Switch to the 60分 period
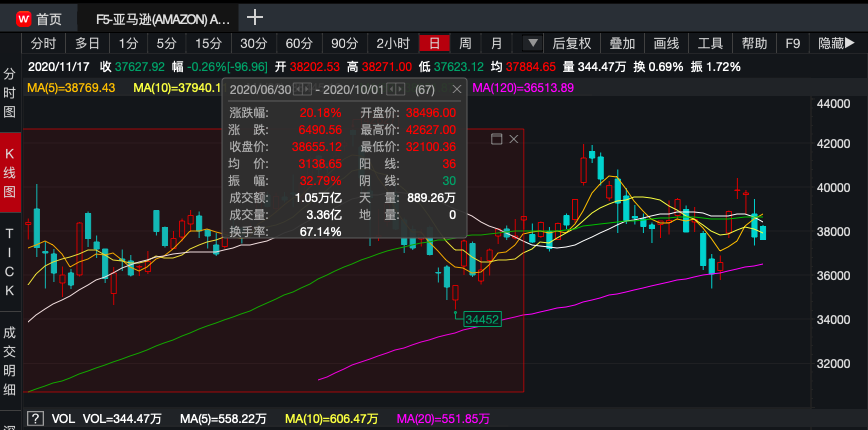 click(x=299, y=44)
